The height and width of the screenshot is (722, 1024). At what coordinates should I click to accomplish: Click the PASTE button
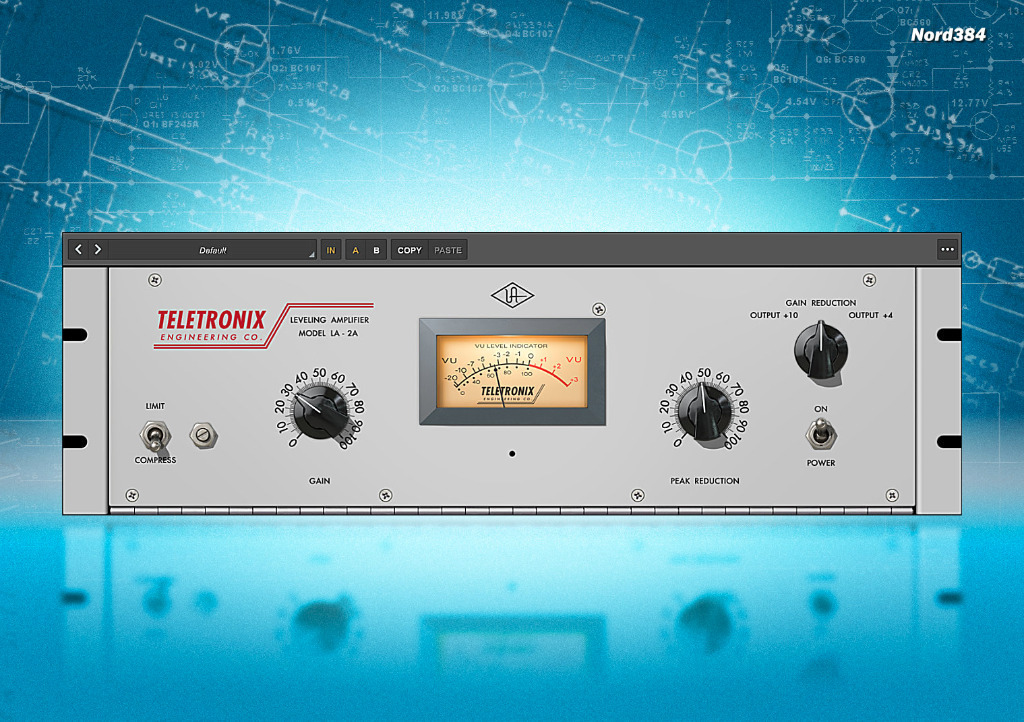point(448,250)
